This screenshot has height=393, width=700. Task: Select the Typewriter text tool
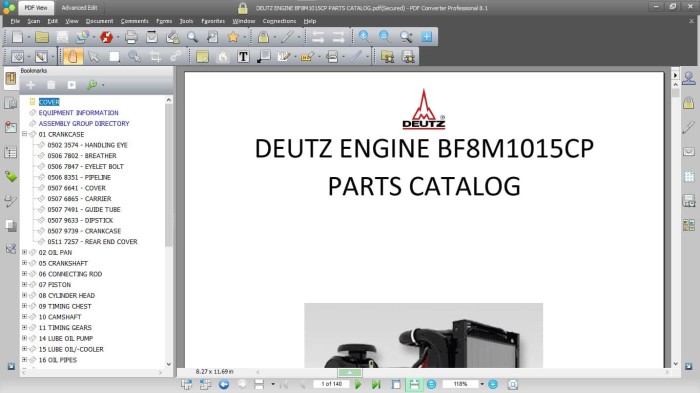pos(243,57)
